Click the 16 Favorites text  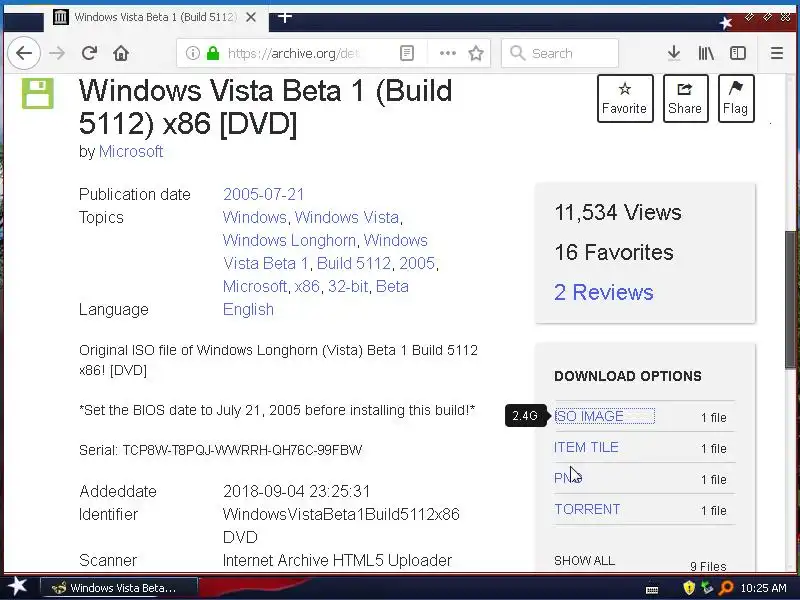pos(614,253)
